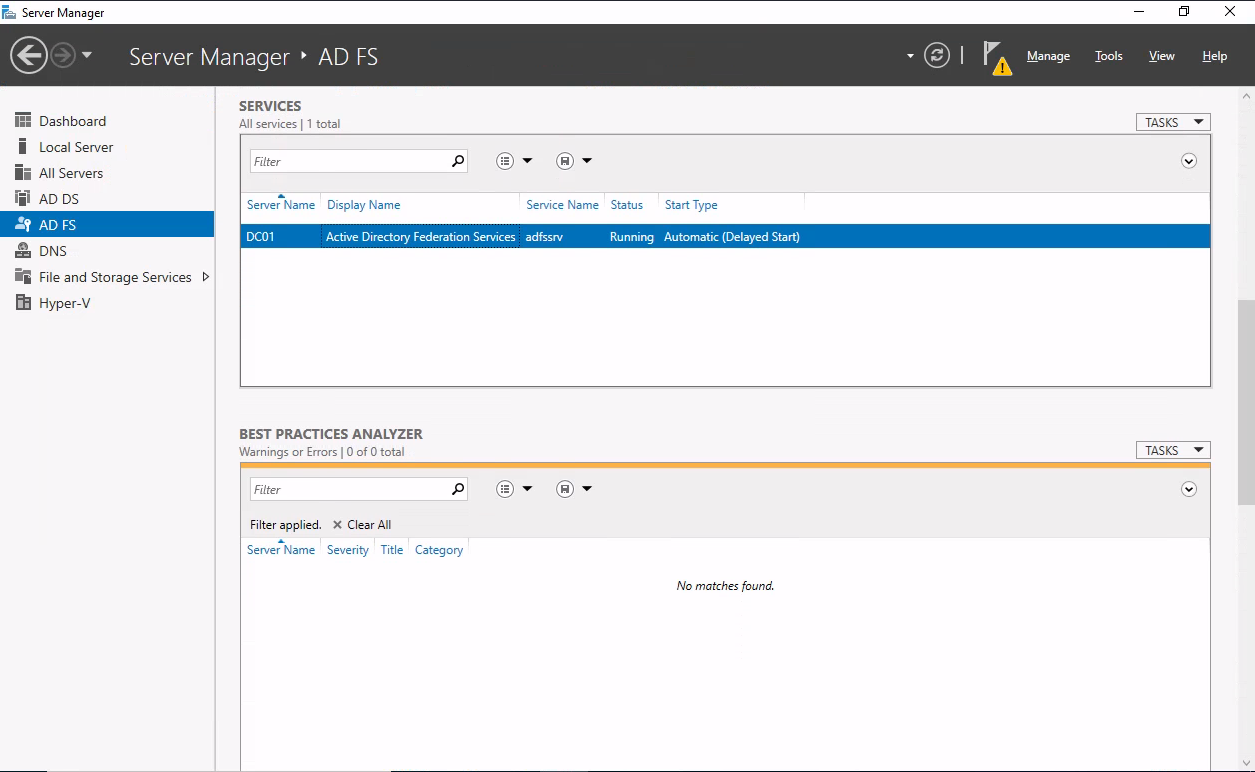Sort Services by Service Name column
Viewport: 1255px width, 772px height.
pos(562,205)
